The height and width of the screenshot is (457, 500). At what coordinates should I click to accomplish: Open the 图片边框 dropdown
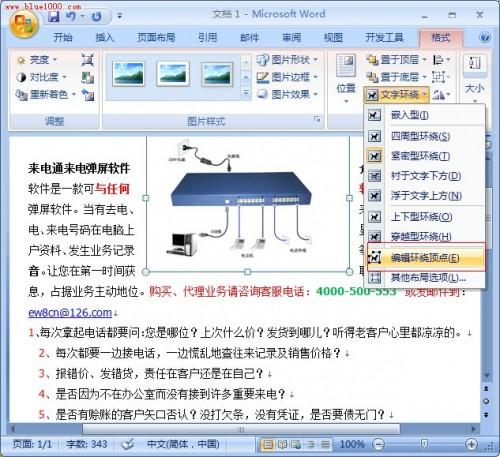point(287,77)
